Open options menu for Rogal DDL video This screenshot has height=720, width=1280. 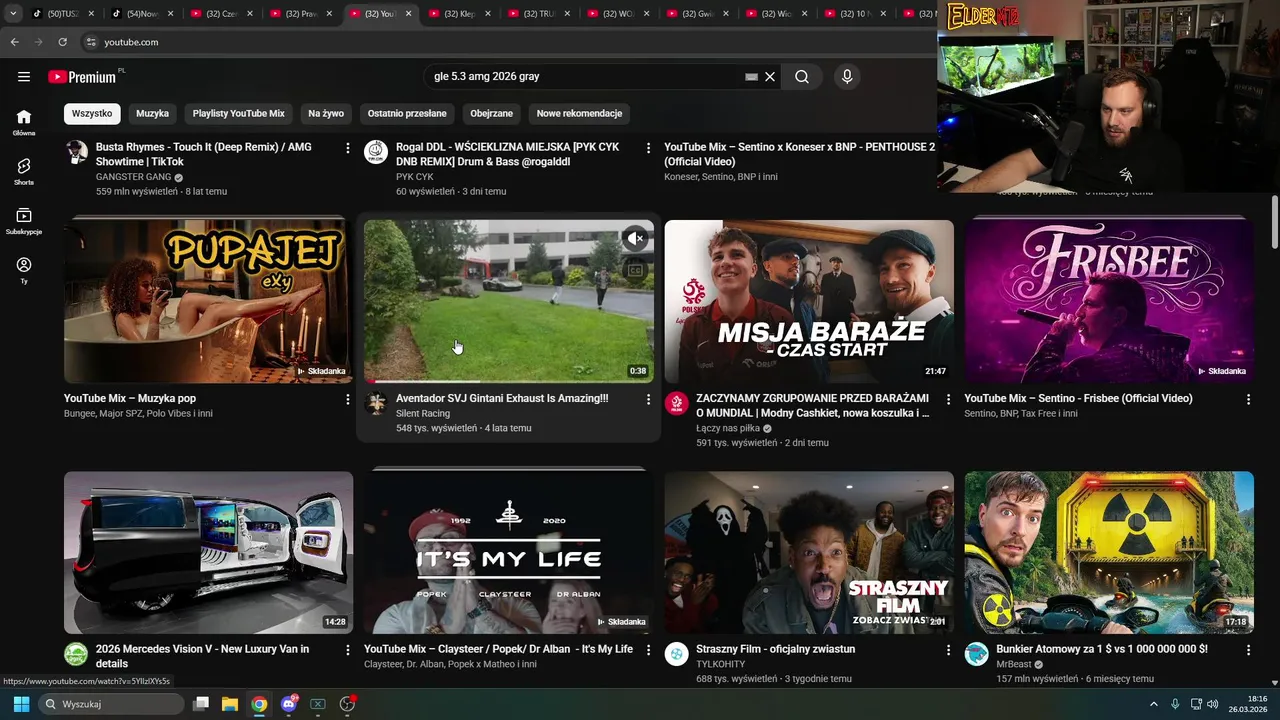click(x=648, y=148)
